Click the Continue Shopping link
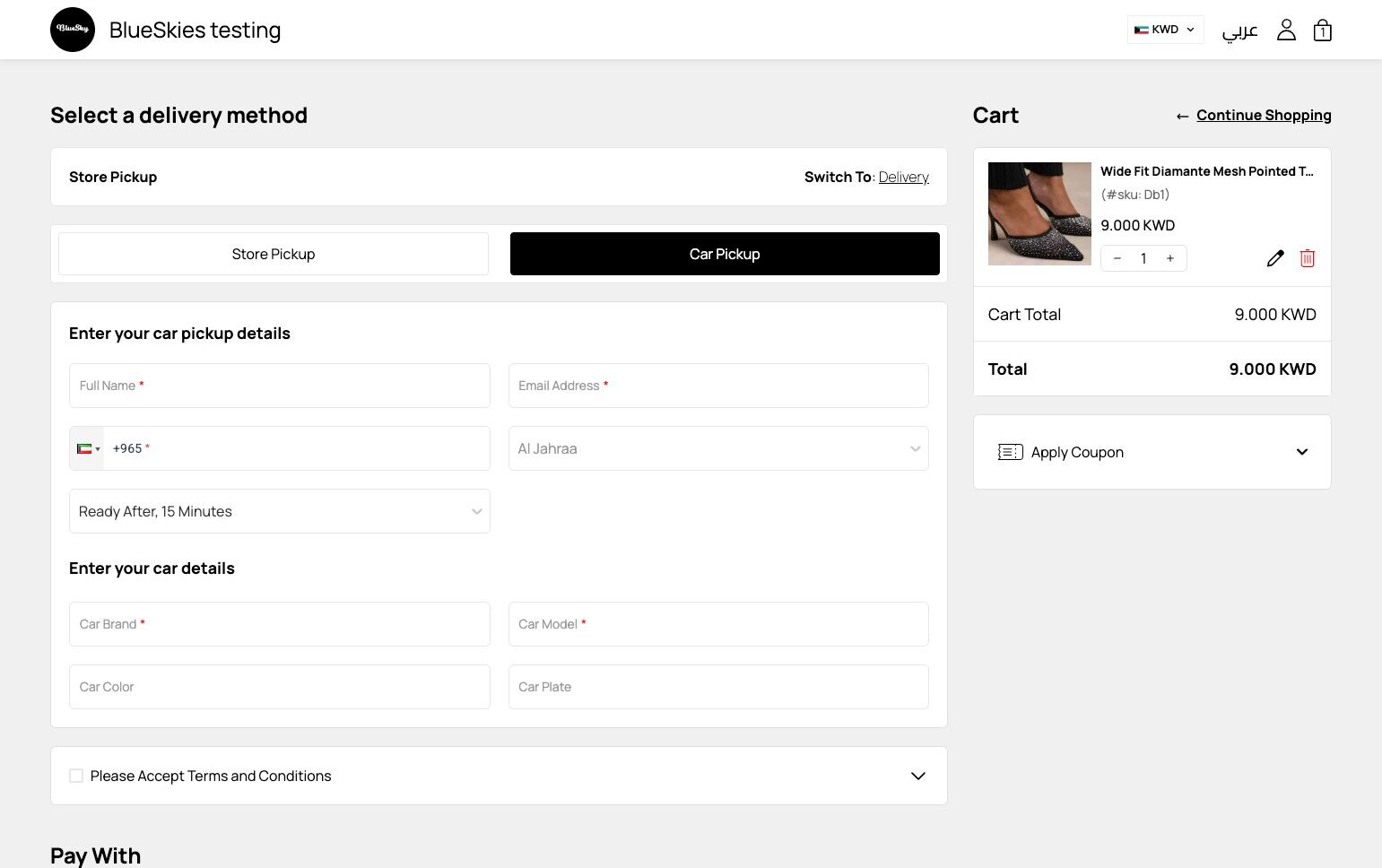1382x868 pixels. point(1263,115)
